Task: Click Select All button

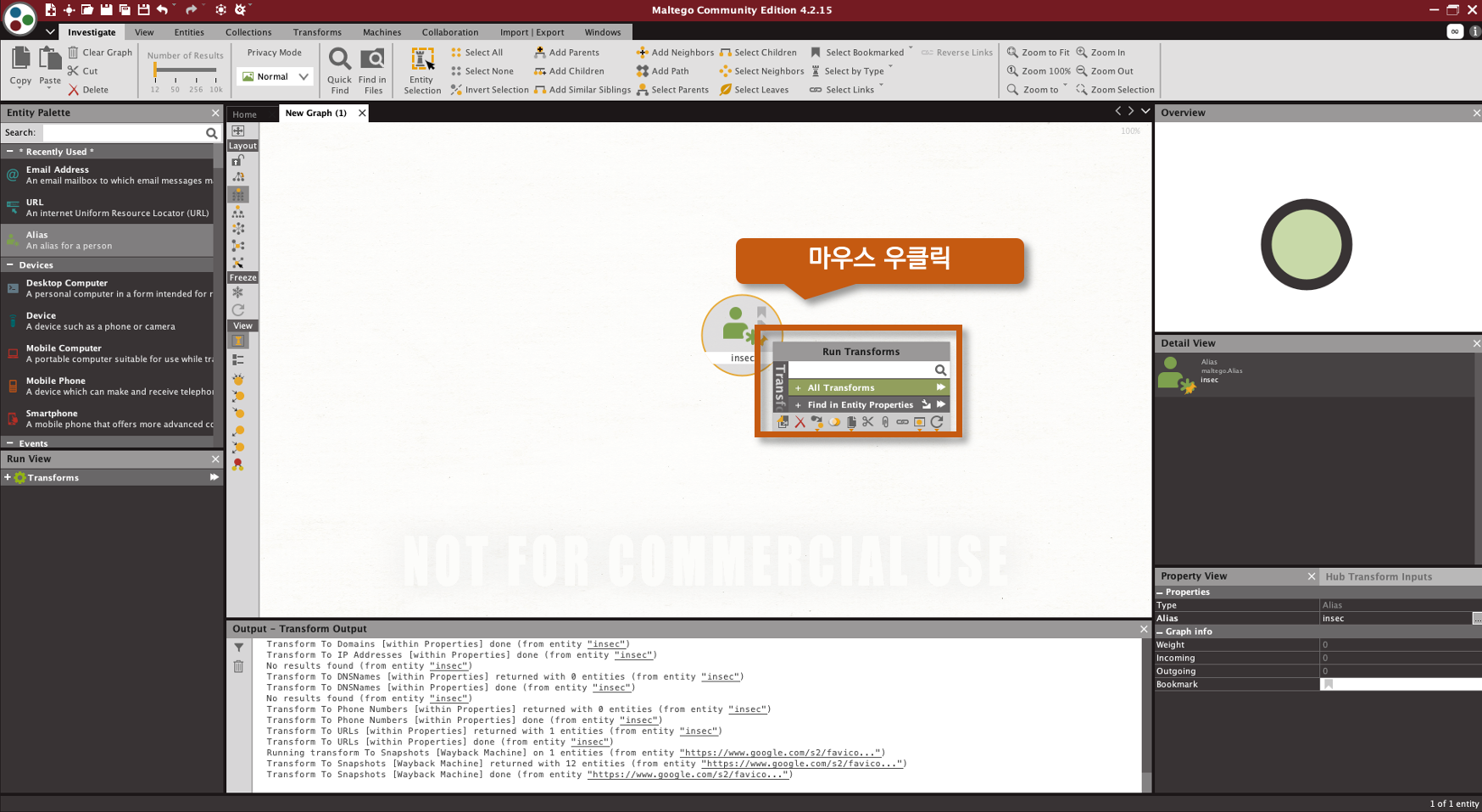Action: (x=477, y=52)
